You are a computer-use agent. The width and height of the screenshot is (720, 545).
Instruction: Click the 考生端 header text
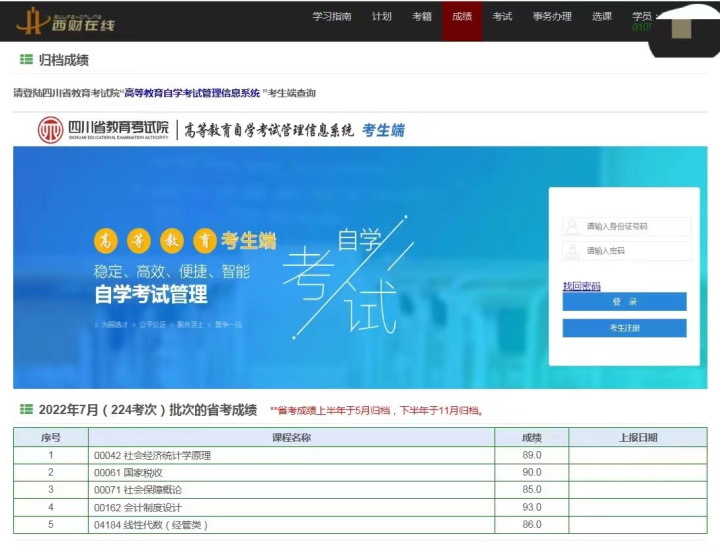(x=383, y=130)
